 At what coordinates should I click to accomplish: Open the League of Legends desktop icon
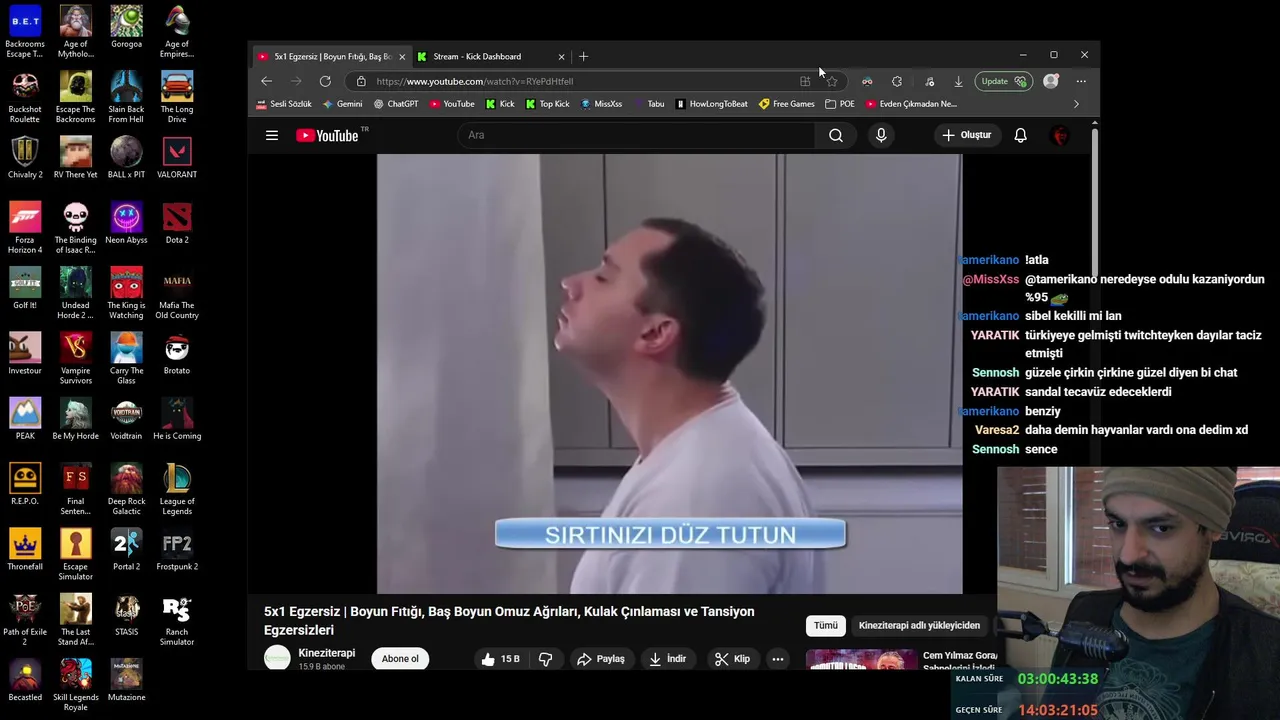click(177, 491)
